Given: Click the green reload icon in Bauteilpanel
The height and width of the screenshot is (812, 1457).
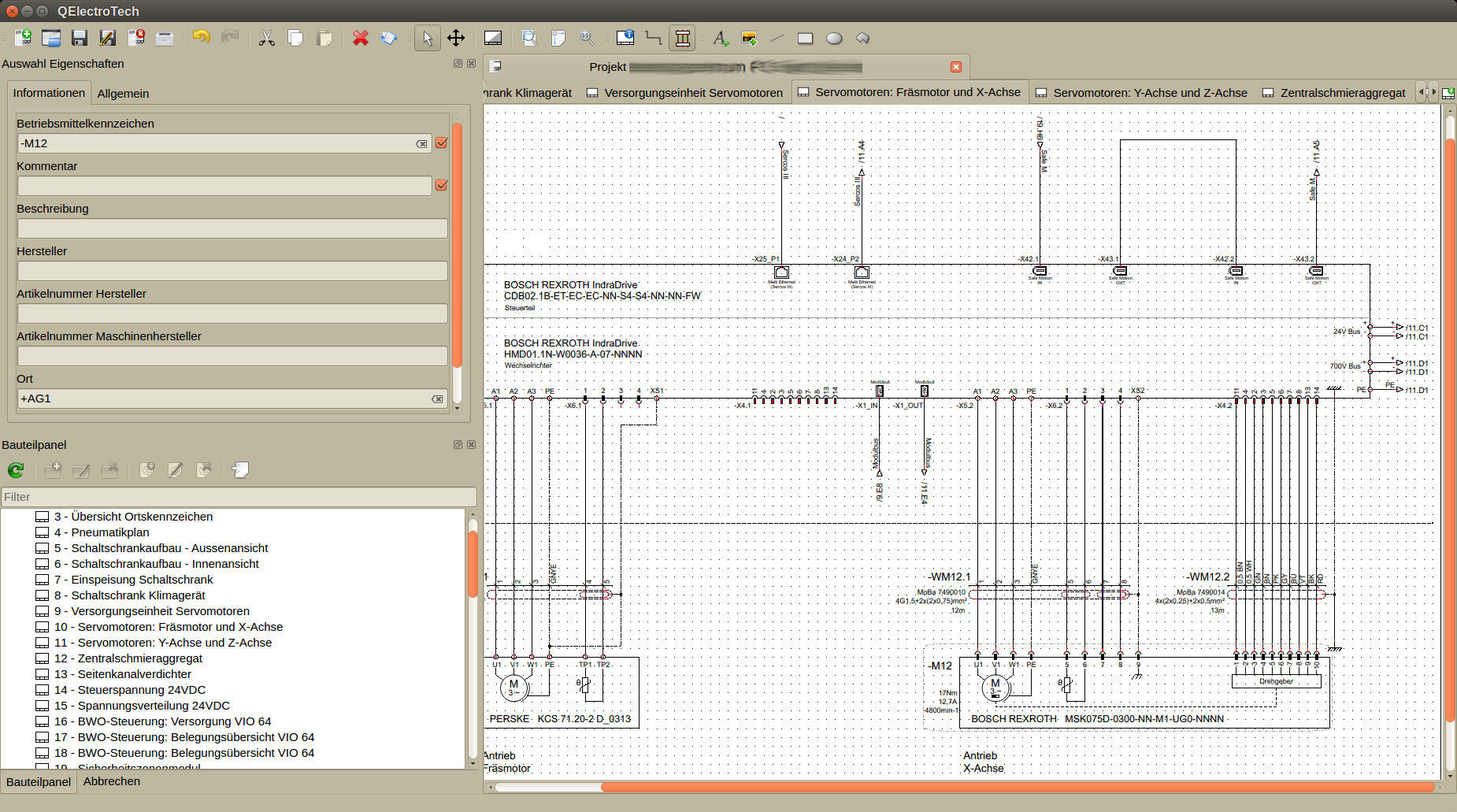Looking at the screenshot, I should [16, 470].
